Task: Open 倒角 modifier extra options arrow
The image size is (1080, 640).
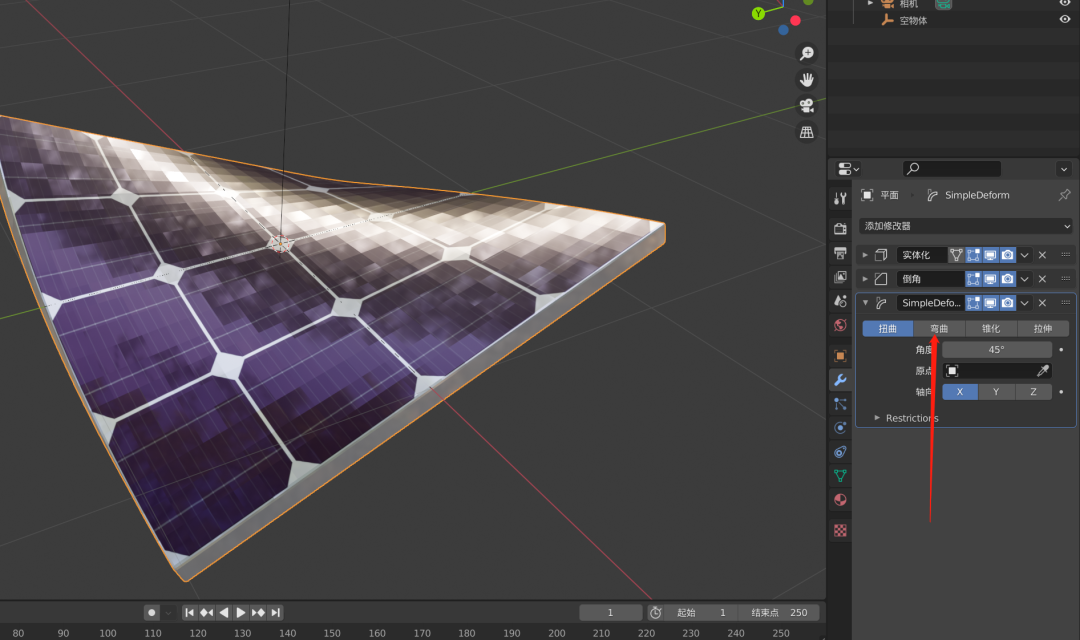Action: point(1025,279)
